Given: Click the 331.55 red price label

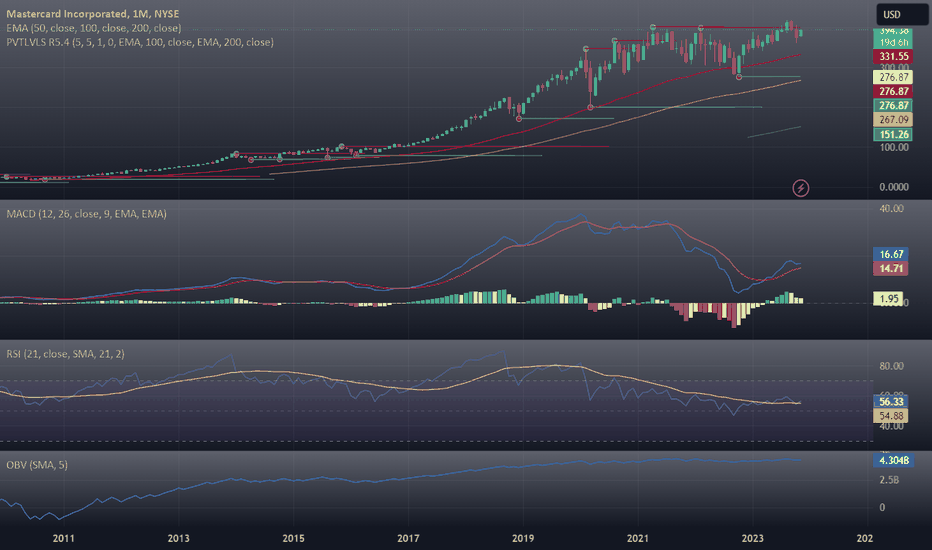Looking at the screenshot, I should [893, 56].
